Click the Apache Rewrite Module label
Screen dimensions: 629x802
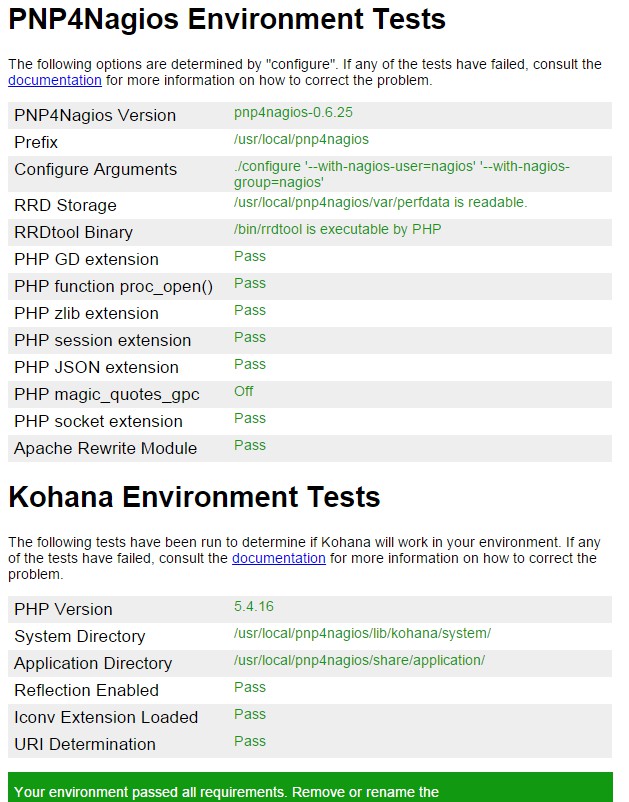click(105, 449)
